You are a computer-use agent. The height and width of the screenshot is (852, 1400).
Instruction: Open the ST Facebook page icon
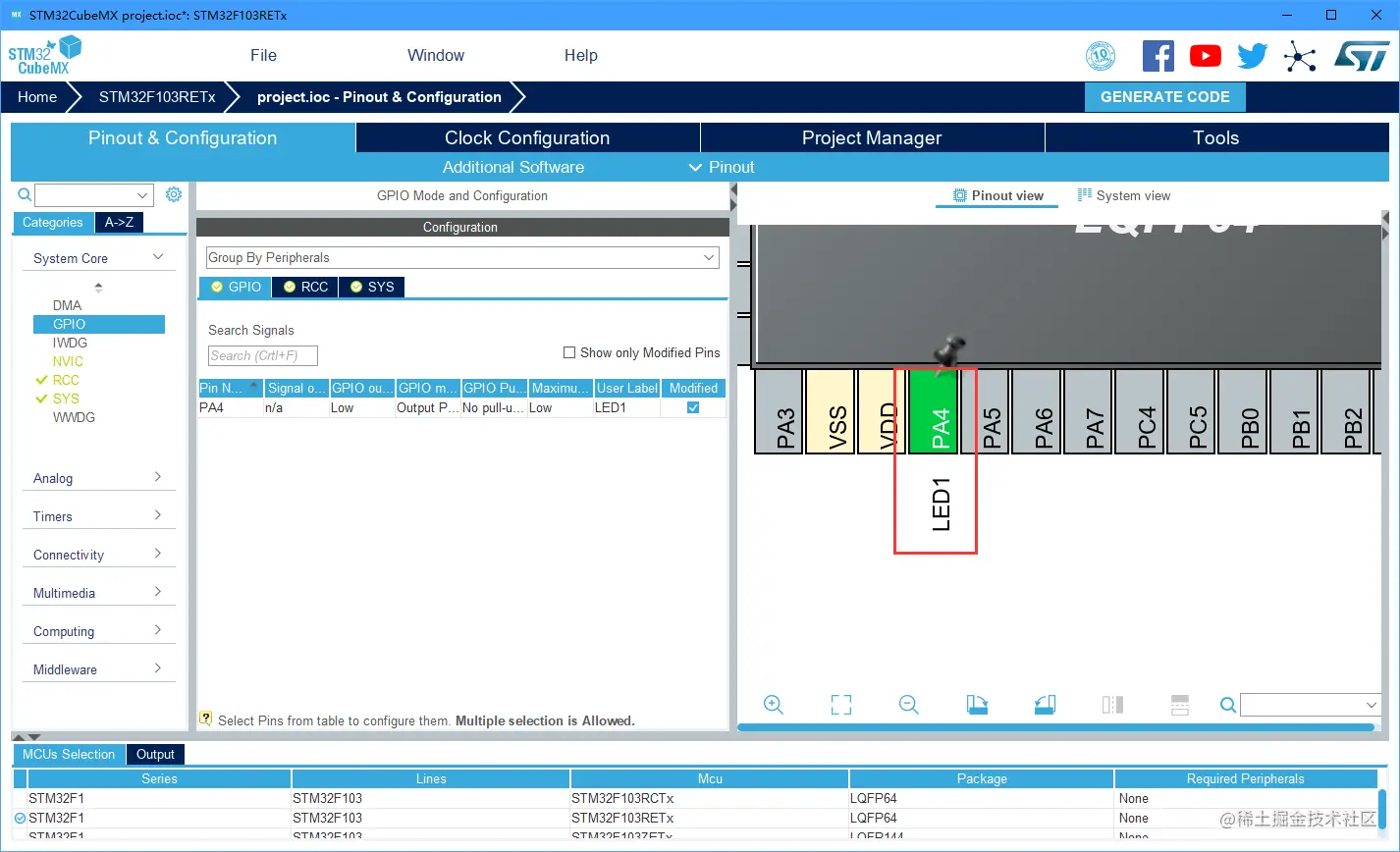pos(1158,56)
